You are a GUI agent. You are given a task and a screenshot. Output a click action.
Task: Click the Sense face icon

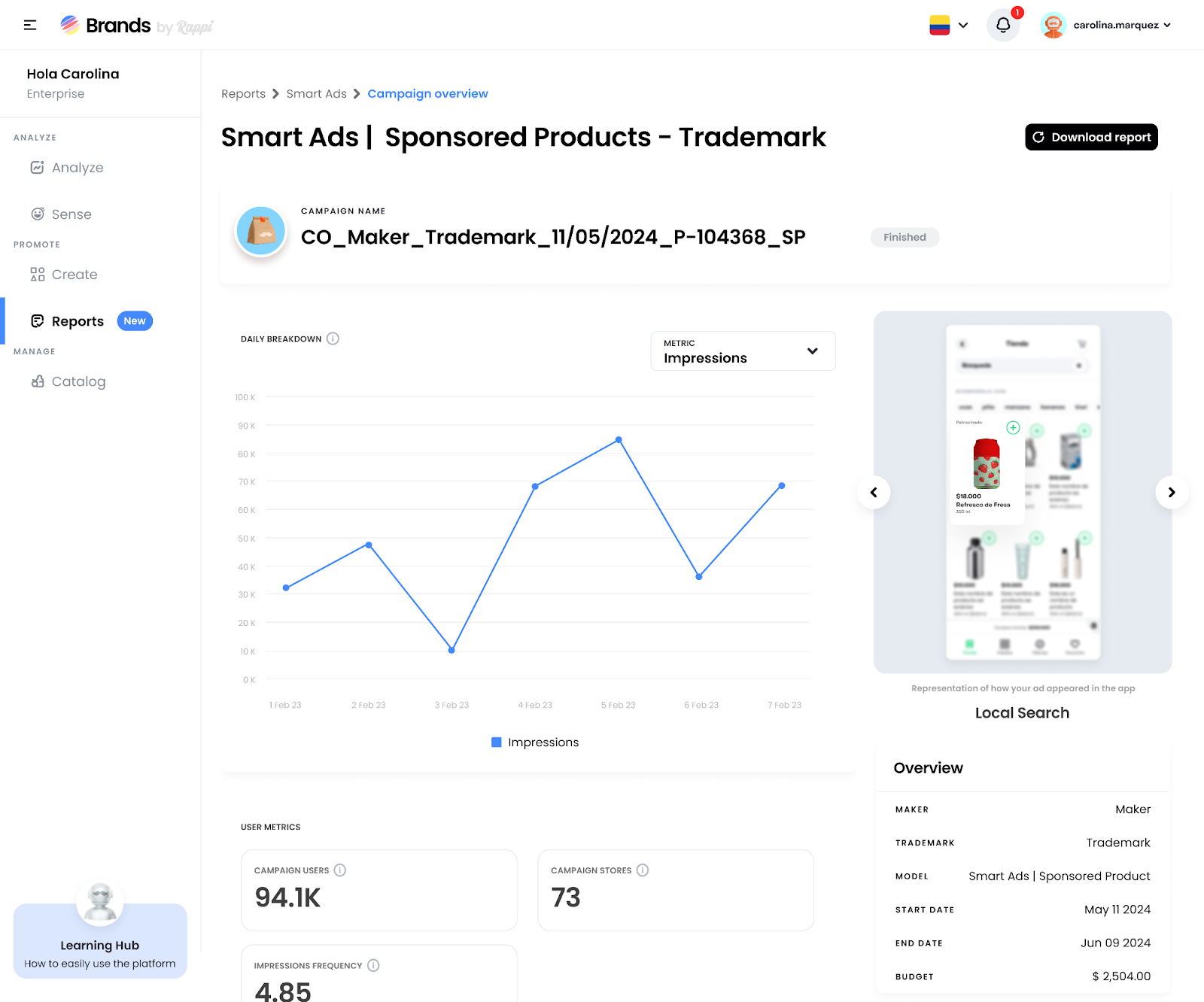tap(37, 214)
